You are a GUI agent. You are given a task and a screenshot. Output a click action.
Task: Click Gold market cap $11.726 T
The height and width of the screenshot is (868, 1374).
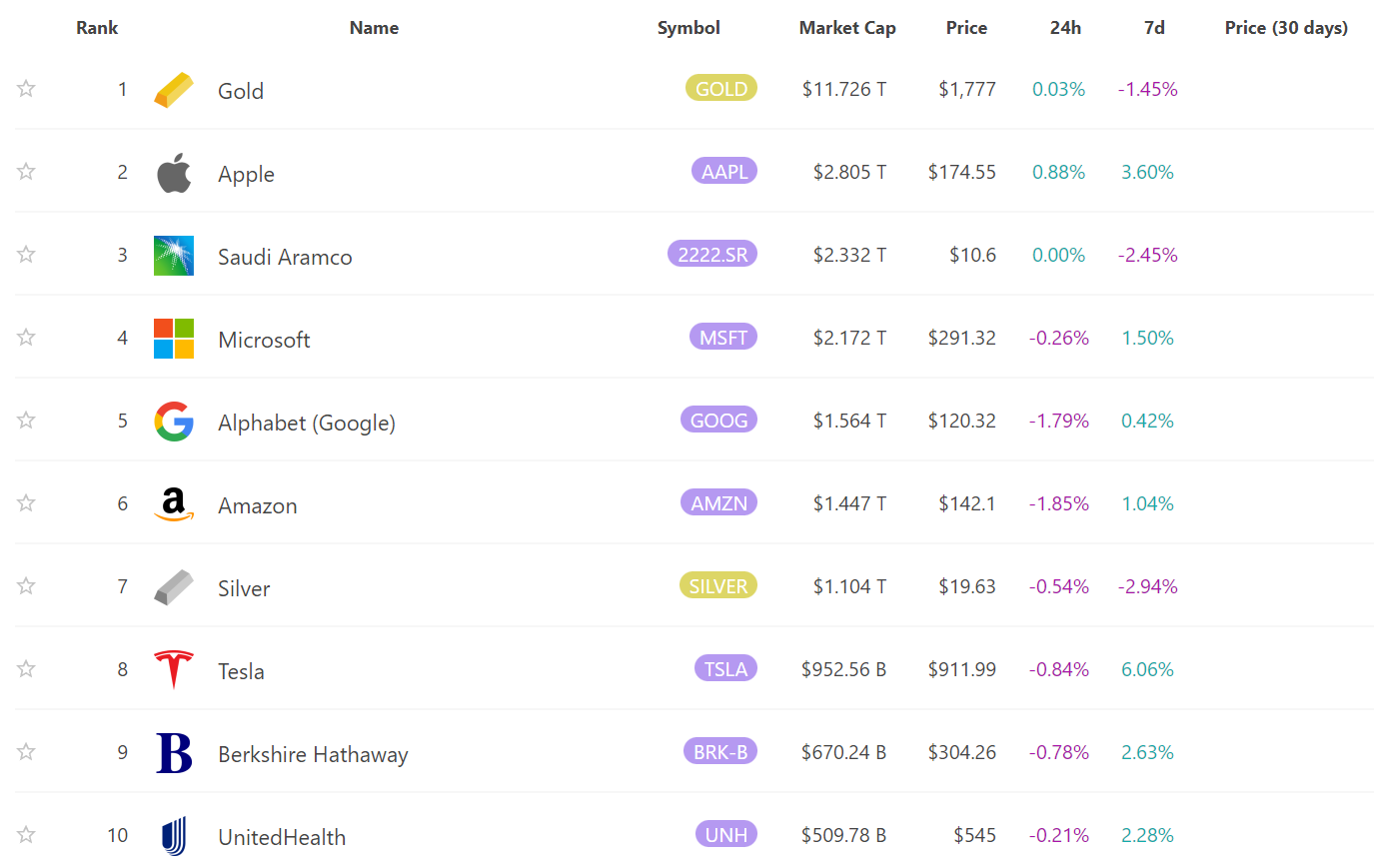(844, 89)
